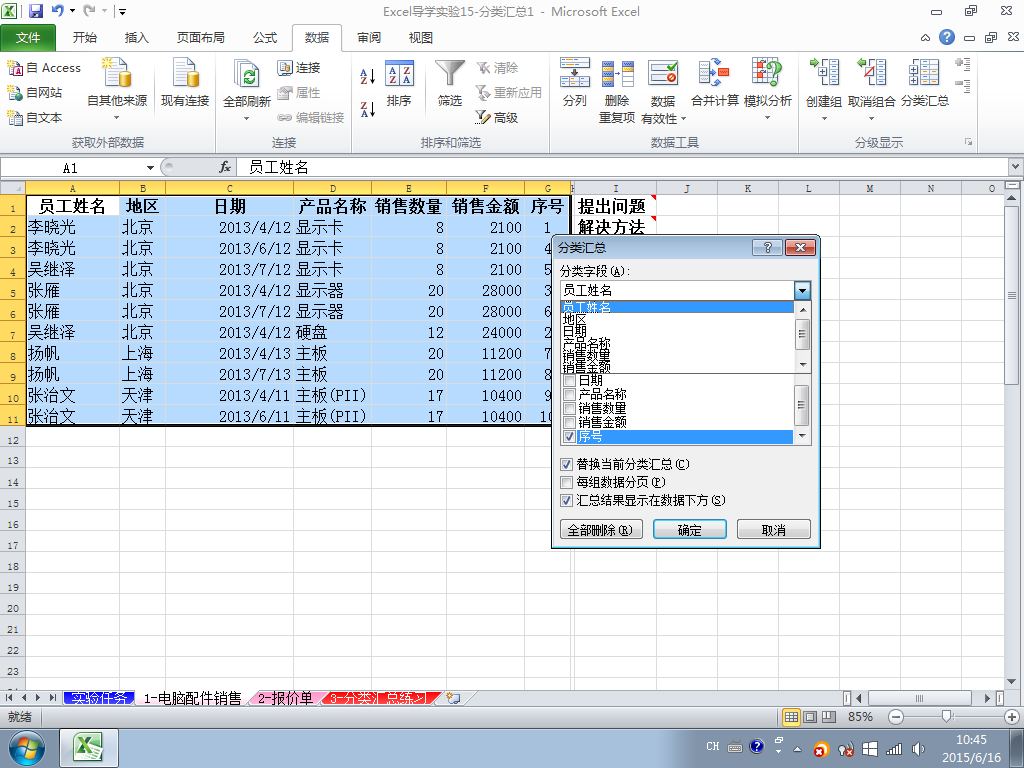Toggle 替换当前分类汇总 checkbox
This screenshot has height=768, width=1024.
tap(566, 464)
